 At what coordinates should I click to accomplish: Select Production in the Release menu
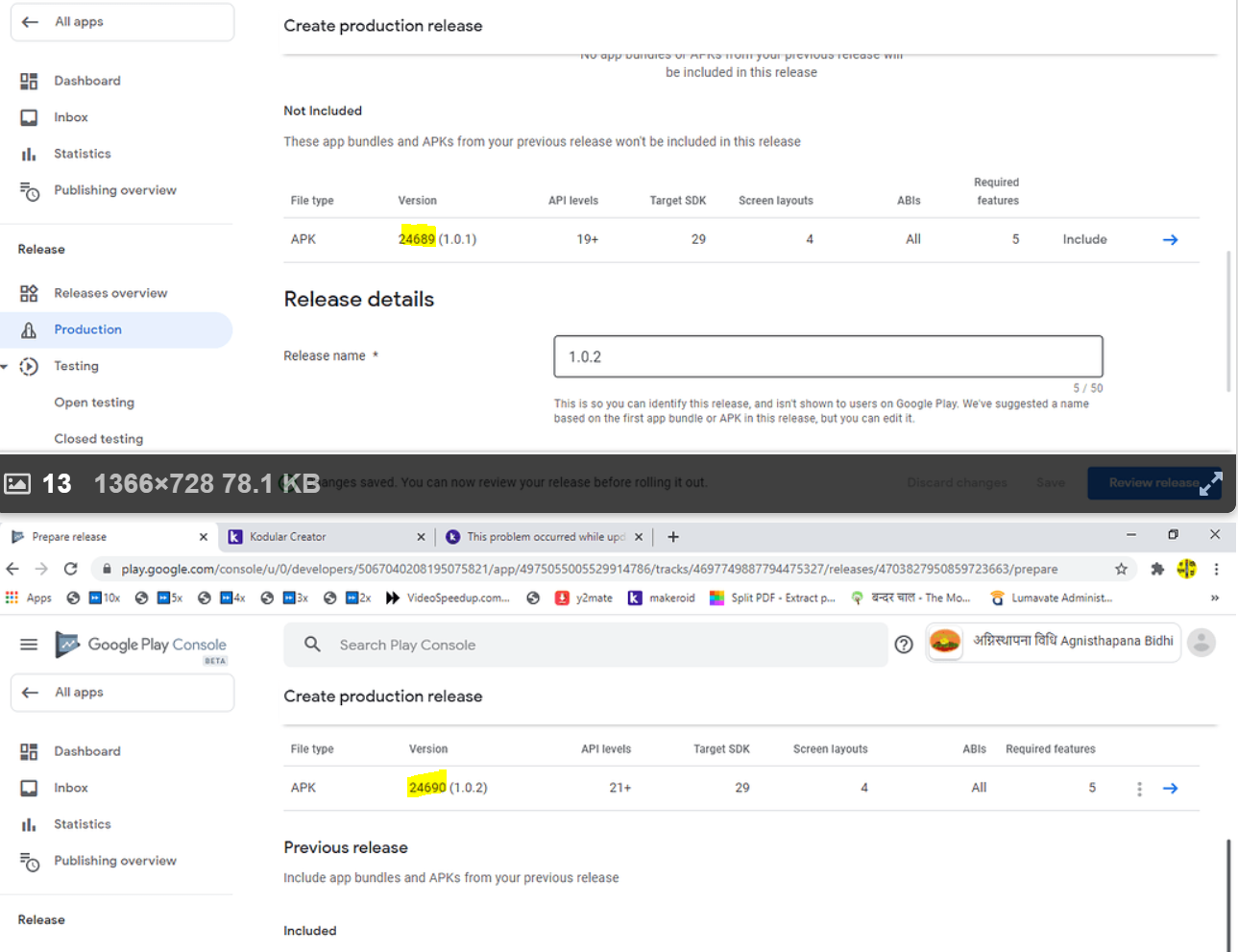click(x=87, y=330)
